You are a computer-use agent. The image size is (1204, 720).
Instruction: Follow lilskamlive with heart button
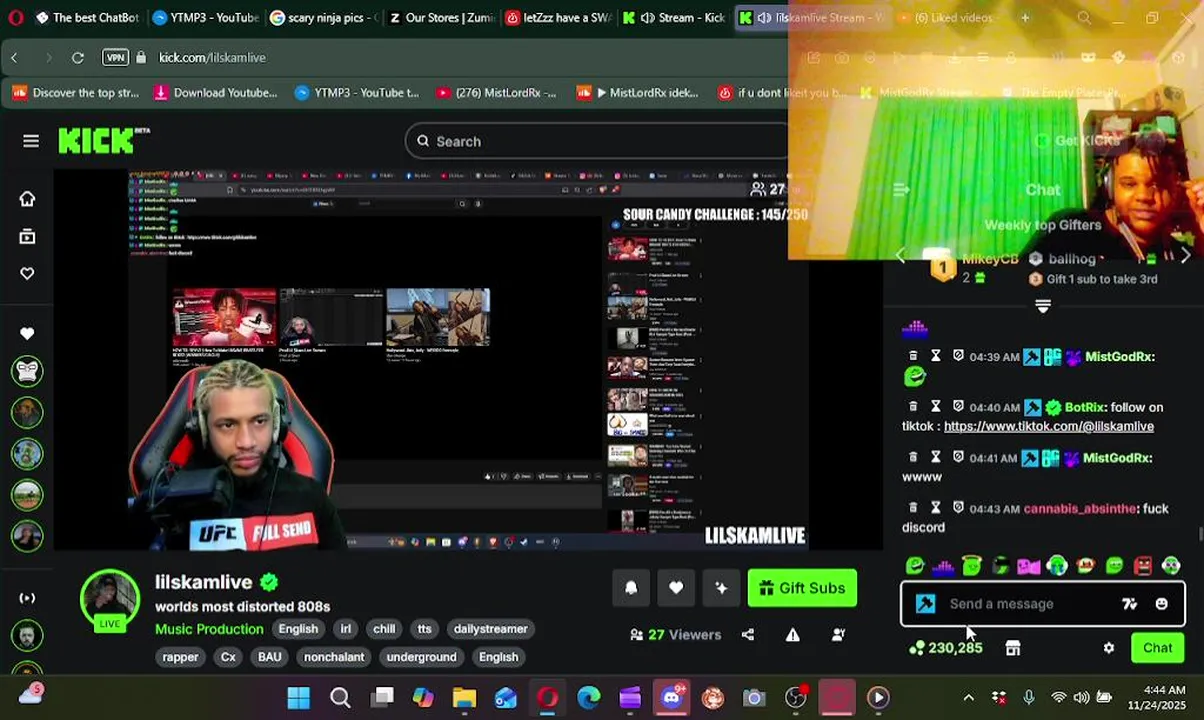(x=676, y=588)
